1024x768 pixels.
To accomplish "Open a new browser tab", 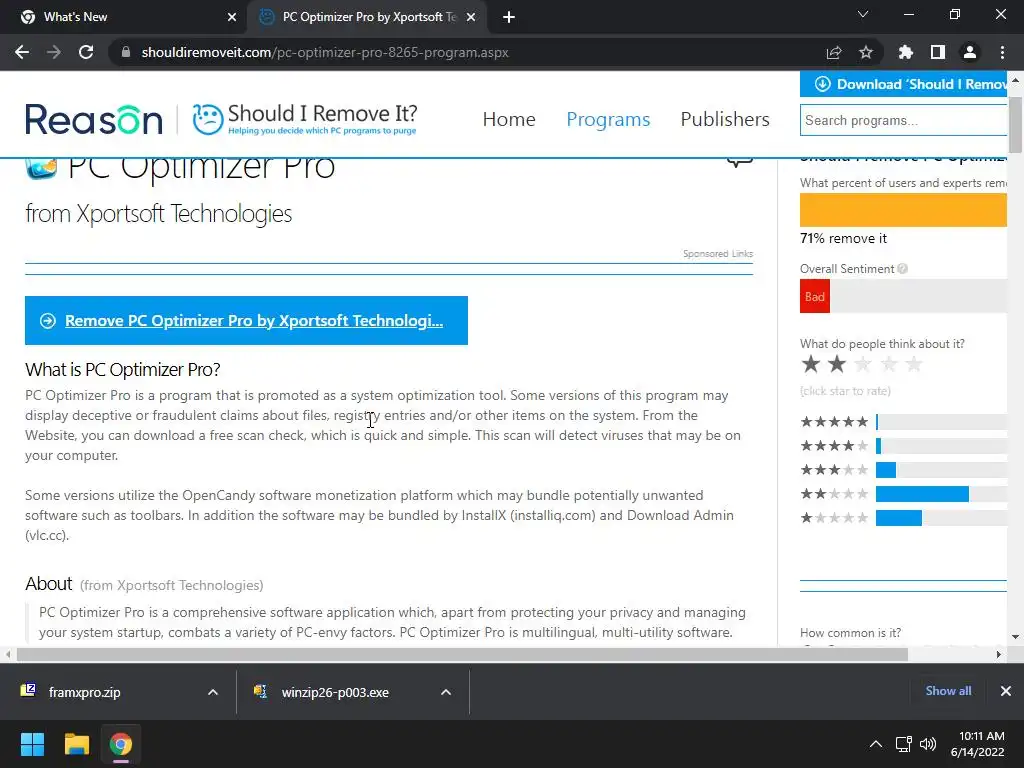I will [509, 18].
